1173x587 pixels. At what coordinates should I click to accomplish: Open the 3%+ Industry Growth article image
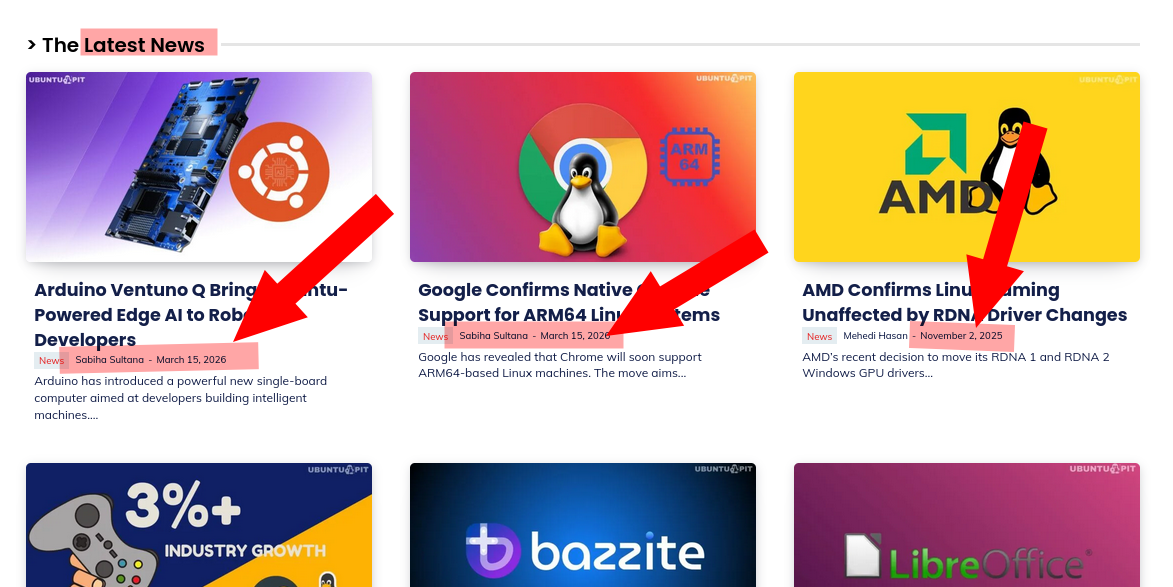tap(199, 525)
